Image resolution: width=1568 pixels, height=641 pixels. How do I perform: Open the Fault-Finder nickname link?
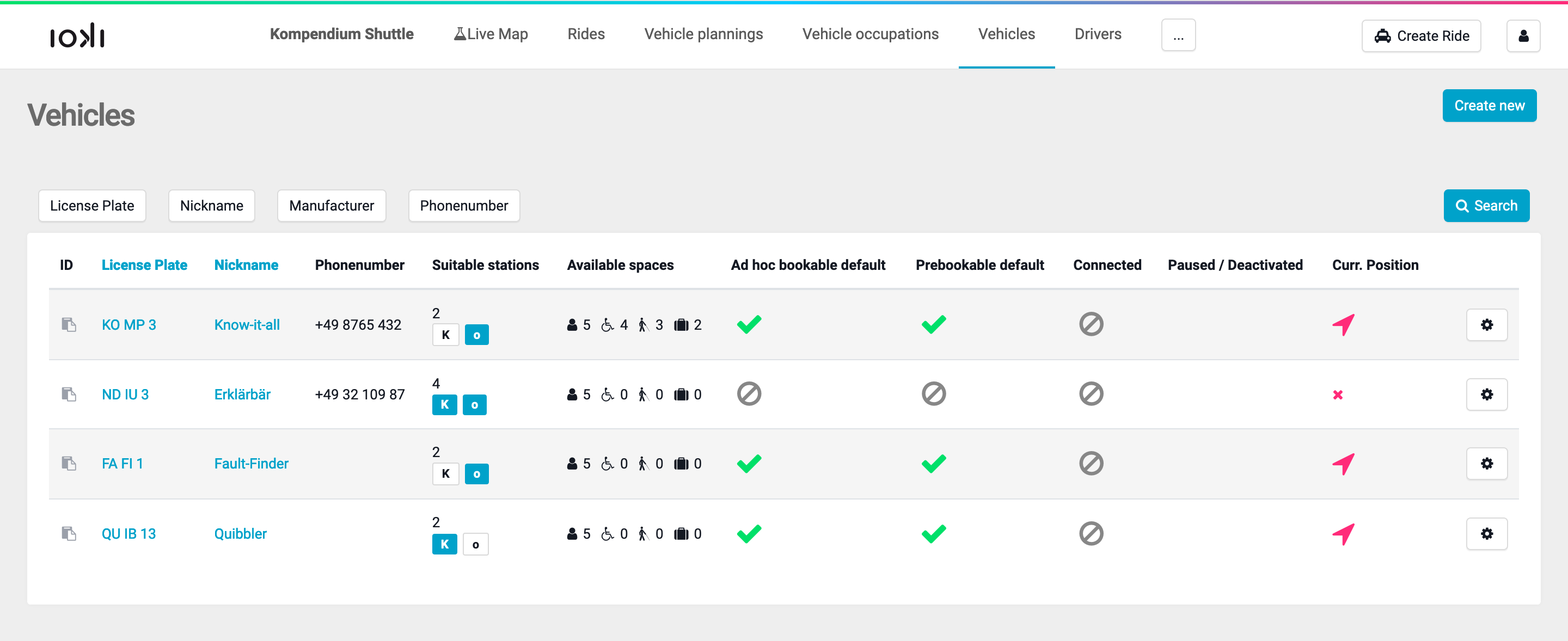[x=252, y=464]
